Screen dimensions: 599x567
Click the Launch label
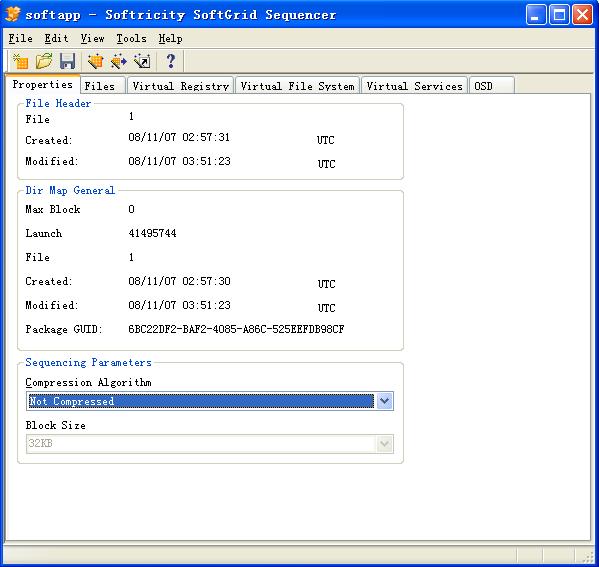[x=44, y=233]
